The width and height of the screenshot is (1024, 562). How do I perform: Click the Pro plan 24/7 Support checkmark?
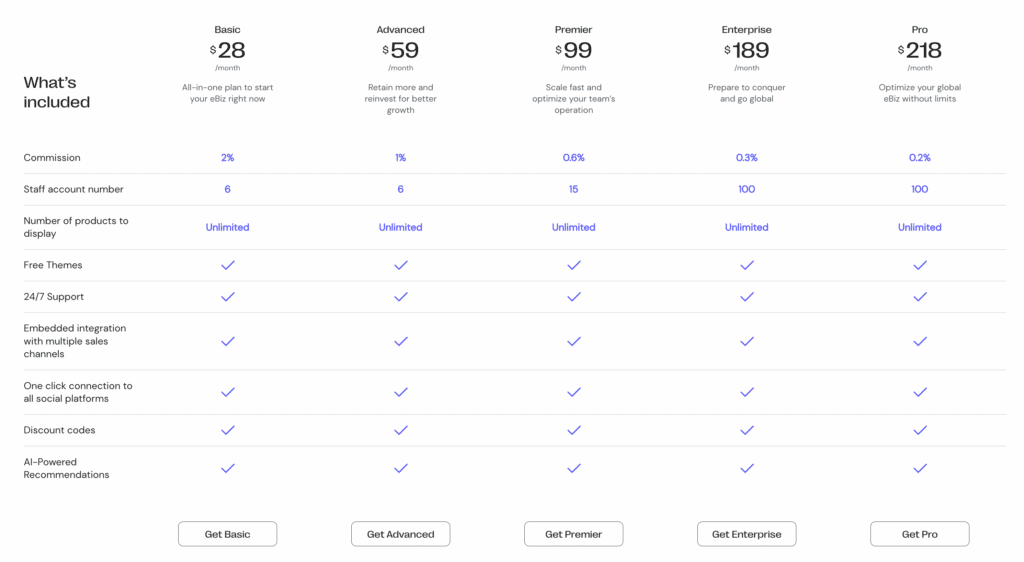[920, 296]
